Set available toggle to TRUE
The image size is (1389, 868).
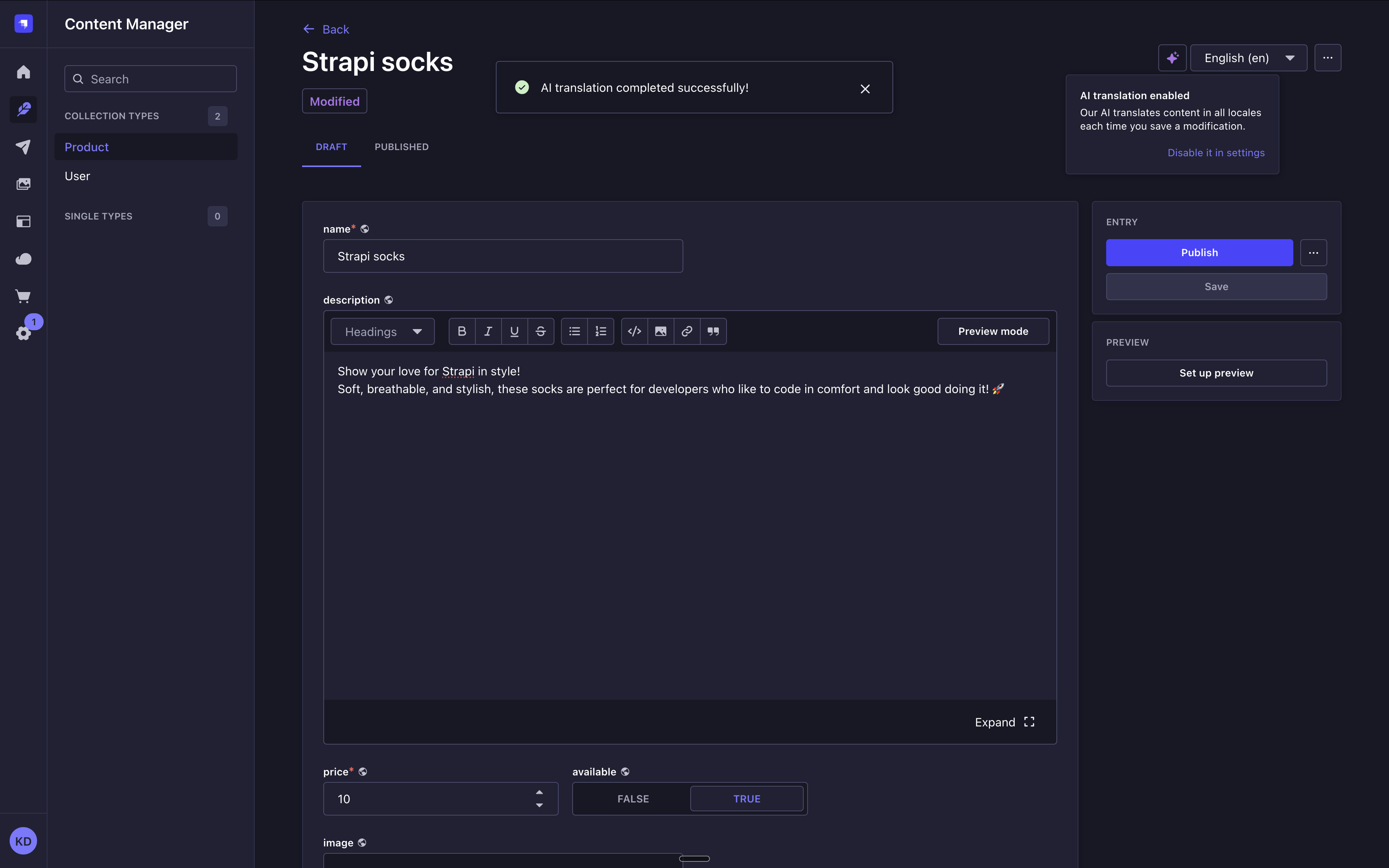[x=746, y=799]
